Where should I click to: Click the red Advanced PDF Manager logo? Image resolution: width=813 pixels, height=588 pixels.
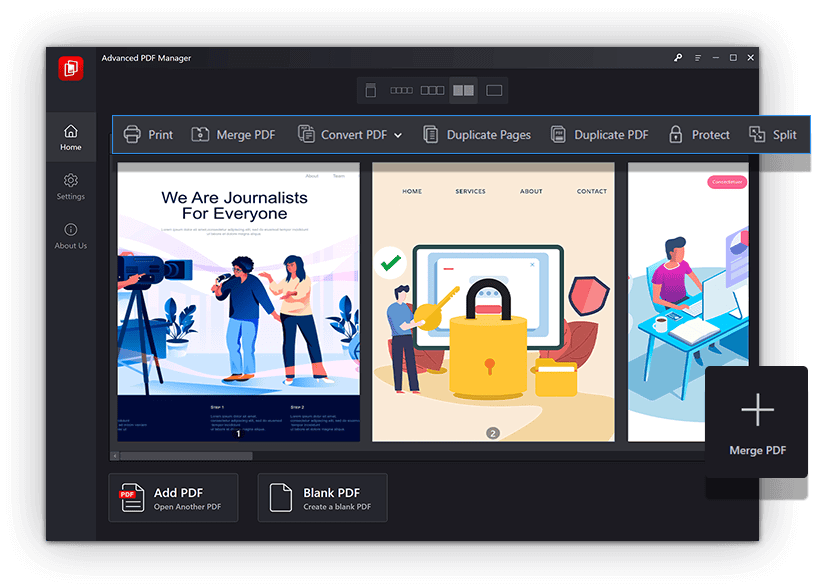71,68
